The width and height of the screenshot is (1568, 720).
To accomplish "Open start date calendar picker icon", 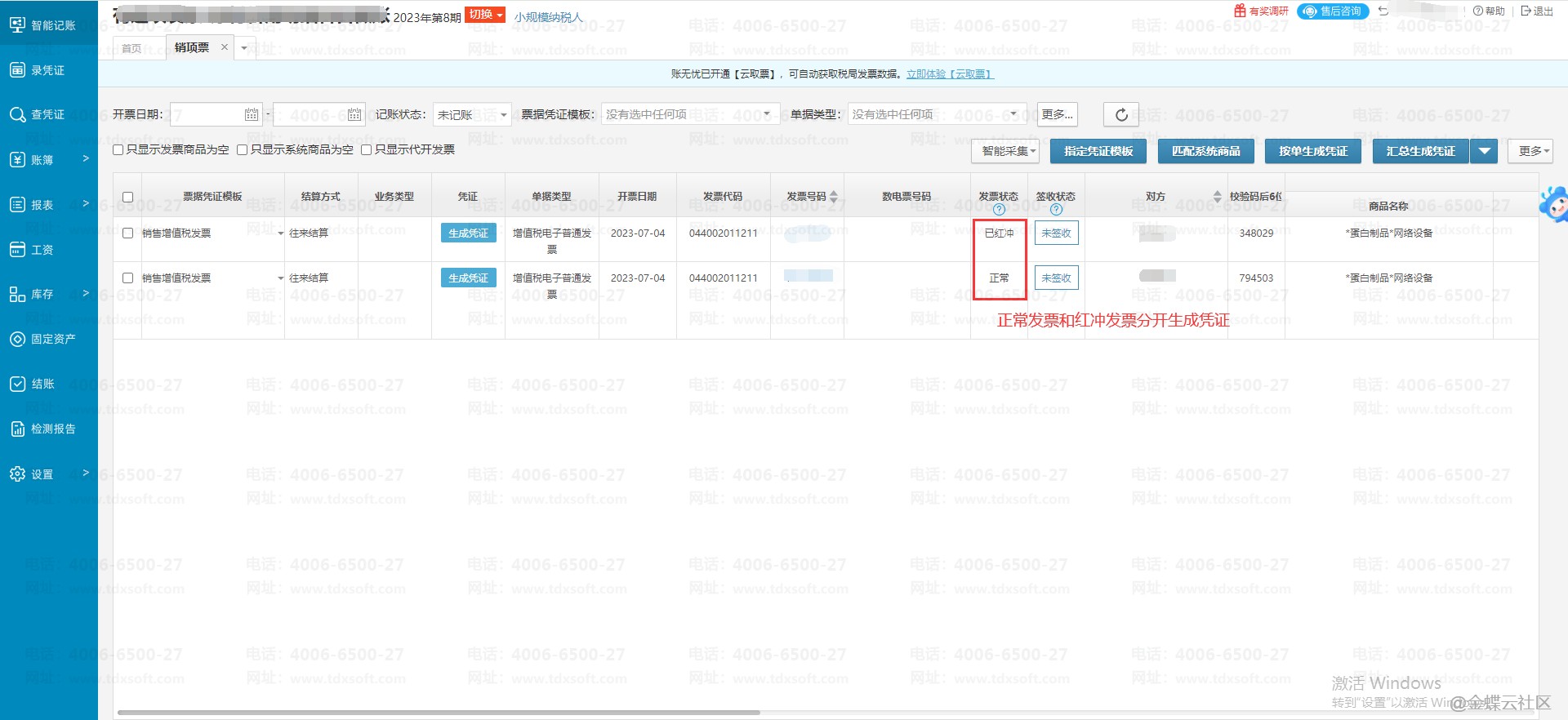I will (251, 115).
